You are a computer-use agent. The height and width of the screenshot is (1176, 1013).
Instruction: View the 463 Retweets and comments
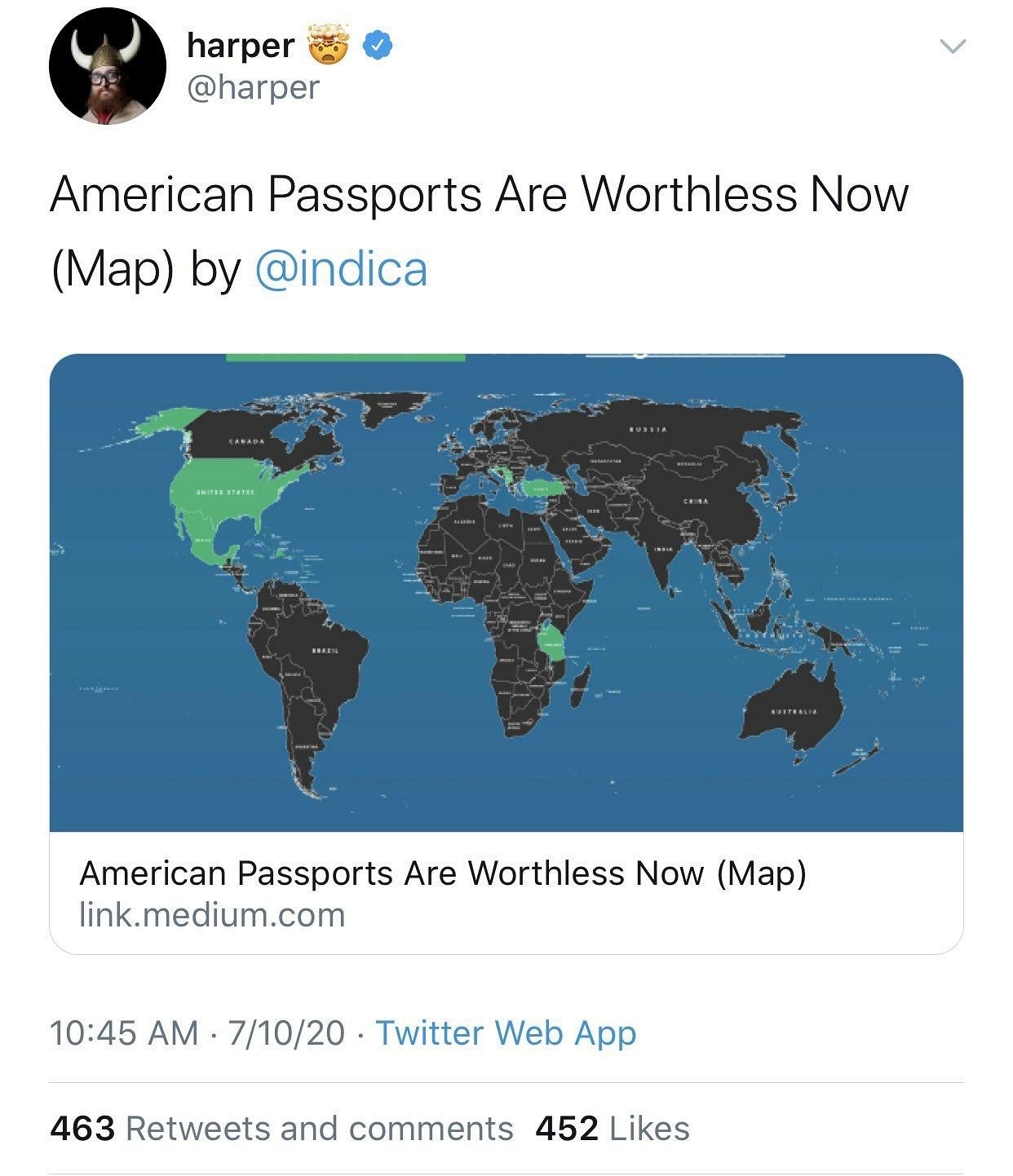point(281,1129)
